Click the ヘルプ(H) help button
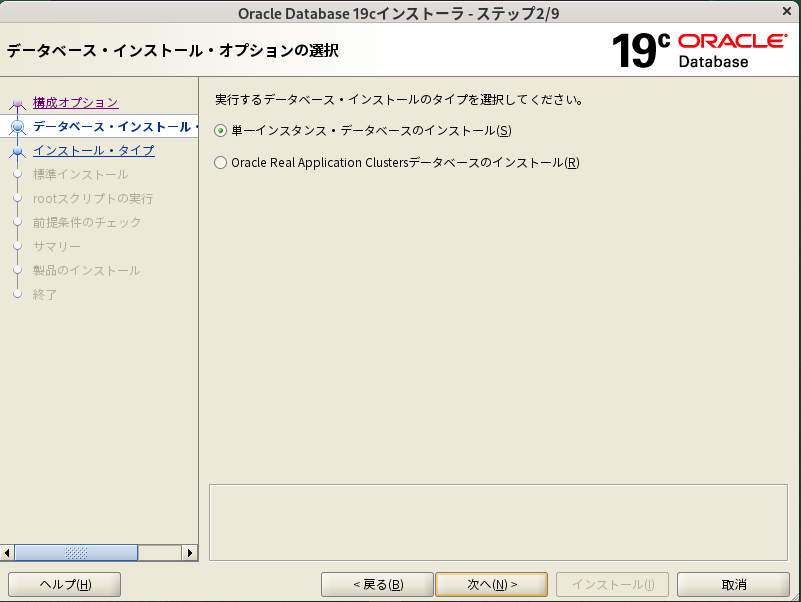 point(64,585)
